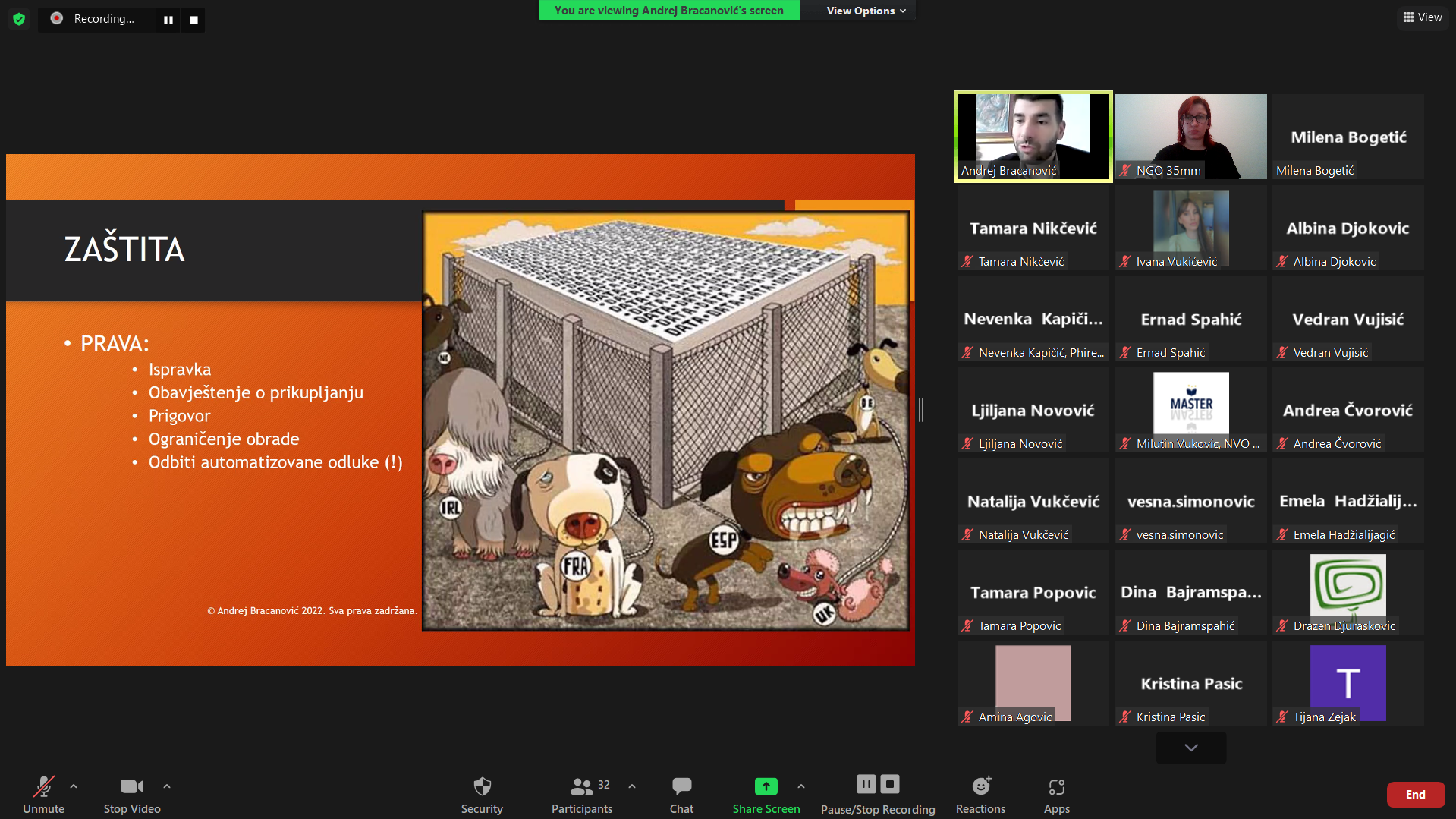Select Milena Bogetić's participant tile
Screen dimensions: 1456x819
coord(1348,137)
